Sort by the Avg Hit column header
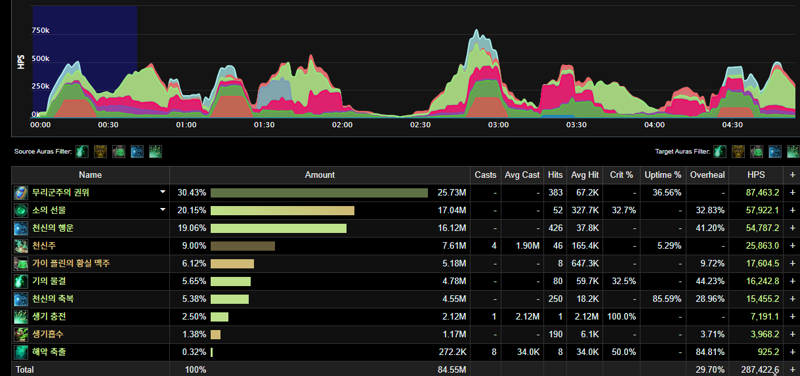 pyautogui.click(x=585, y=175)
